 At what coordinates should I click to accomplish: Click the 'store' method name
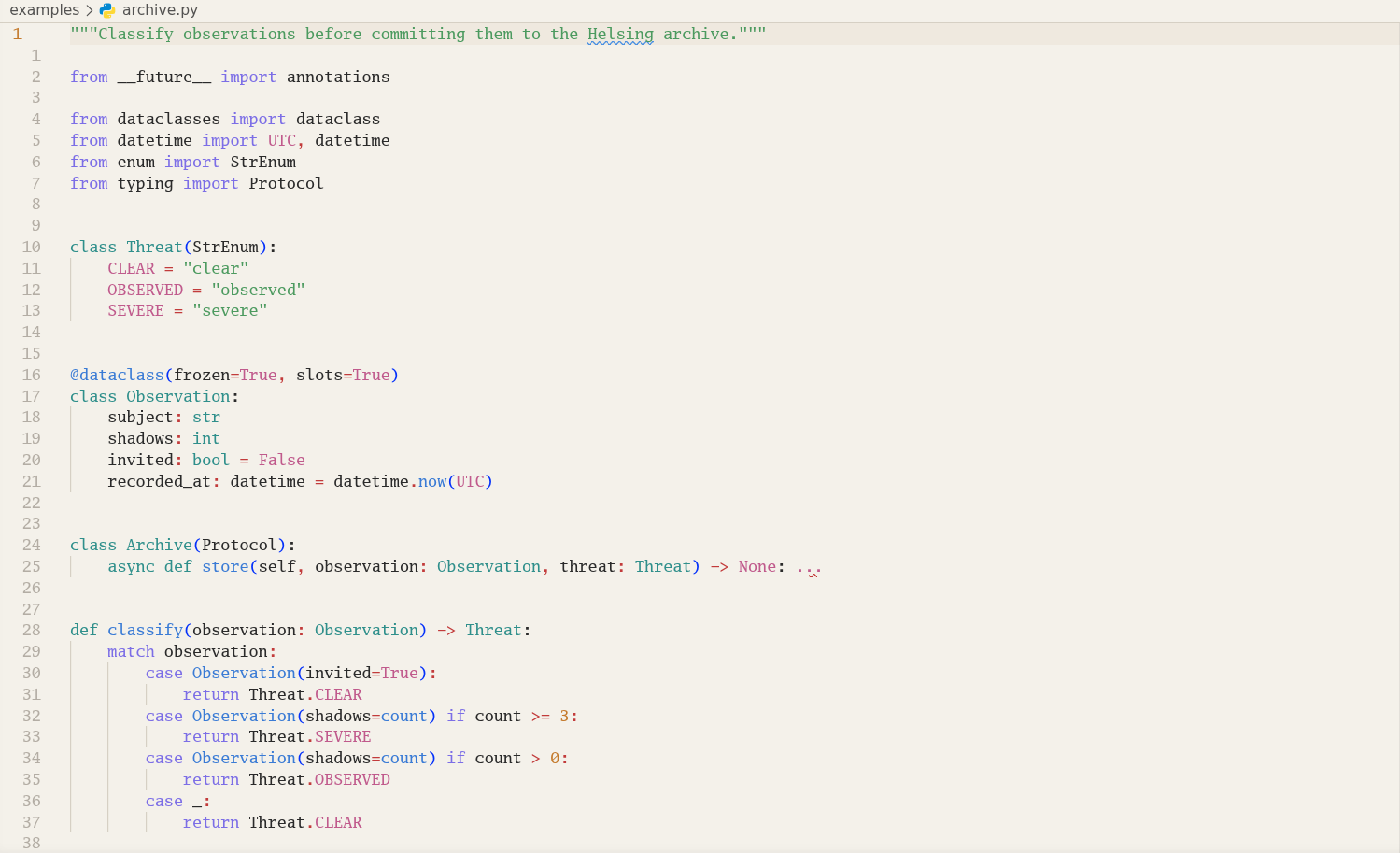click(x=225, y=567)
